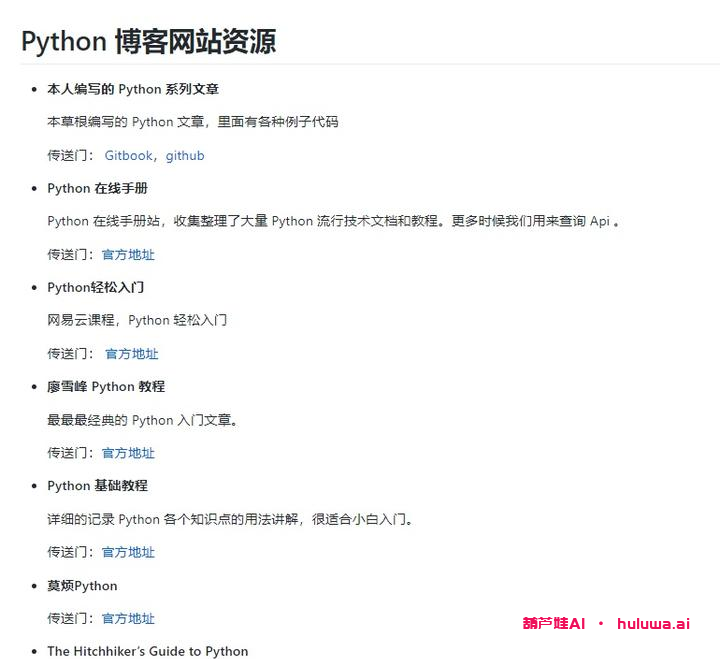
Task: Open 官方地址 link under 廖雪峰 Python 教程
Action: [x=128, y=453]
